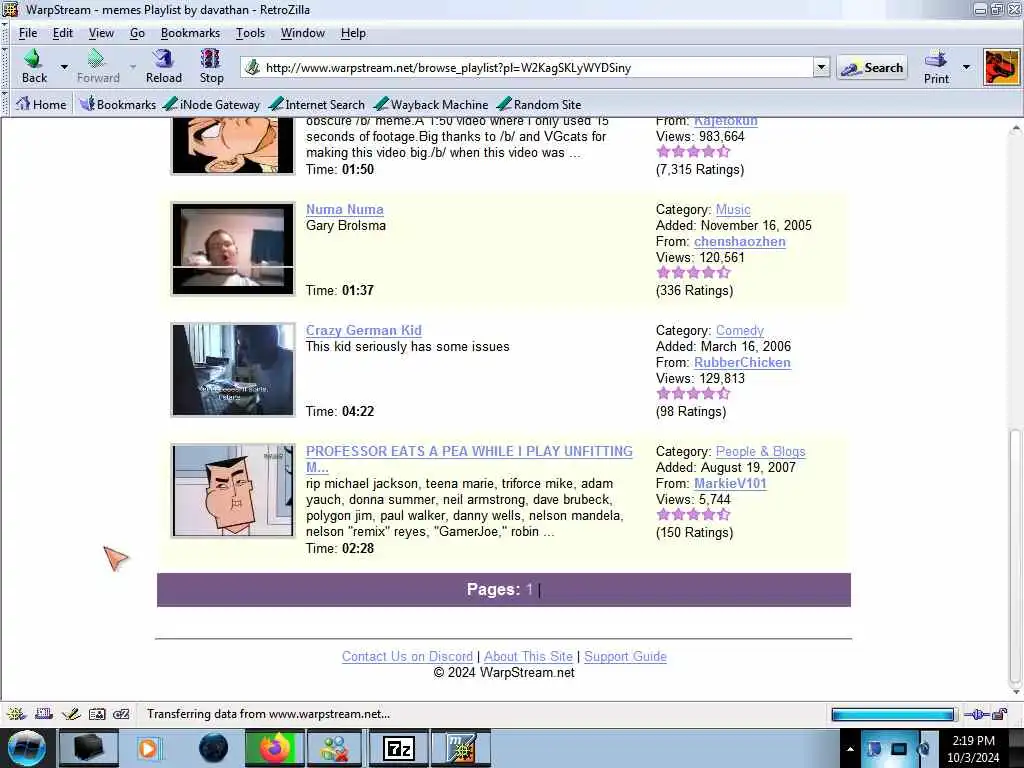Click the security padlock icon in the status bar
1024x768 pixels.
[1000, 714]
